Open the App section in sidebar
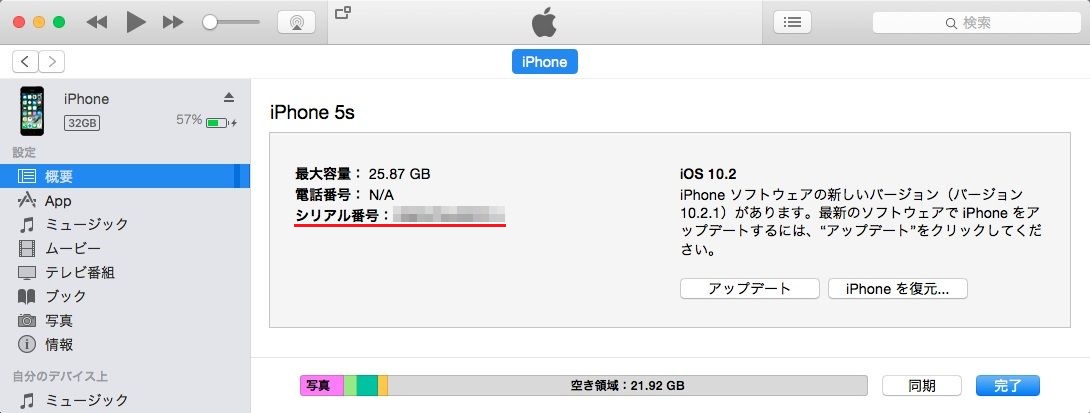Image resolution: width=1090 pixels, height=413 pixels. click(125, 201)
